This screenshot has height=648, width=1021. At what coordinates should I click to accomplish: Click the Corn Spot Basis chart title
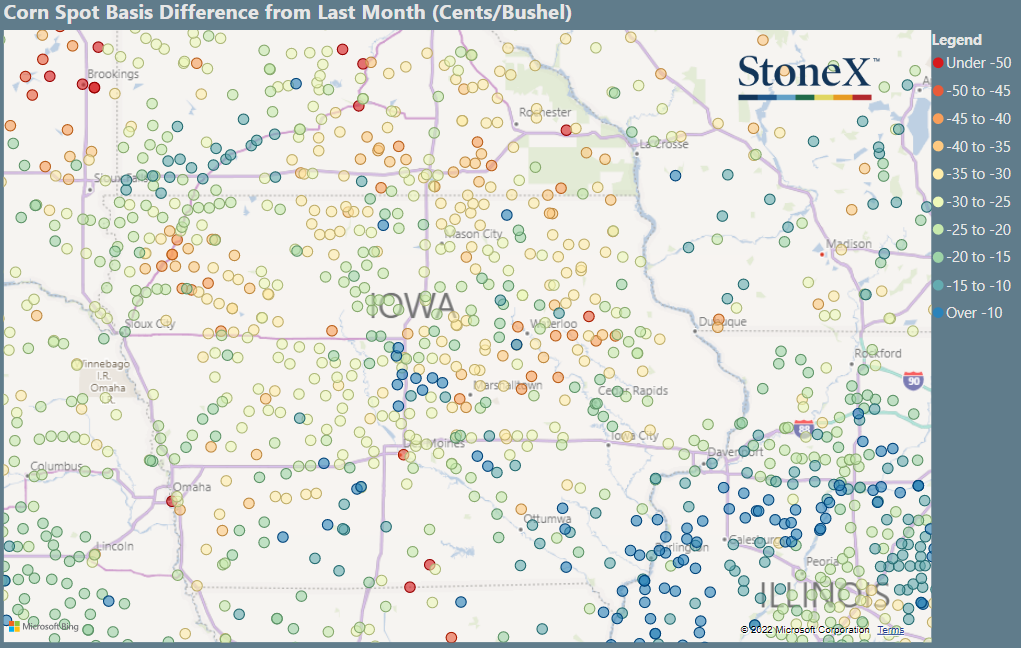click(288, 12)
